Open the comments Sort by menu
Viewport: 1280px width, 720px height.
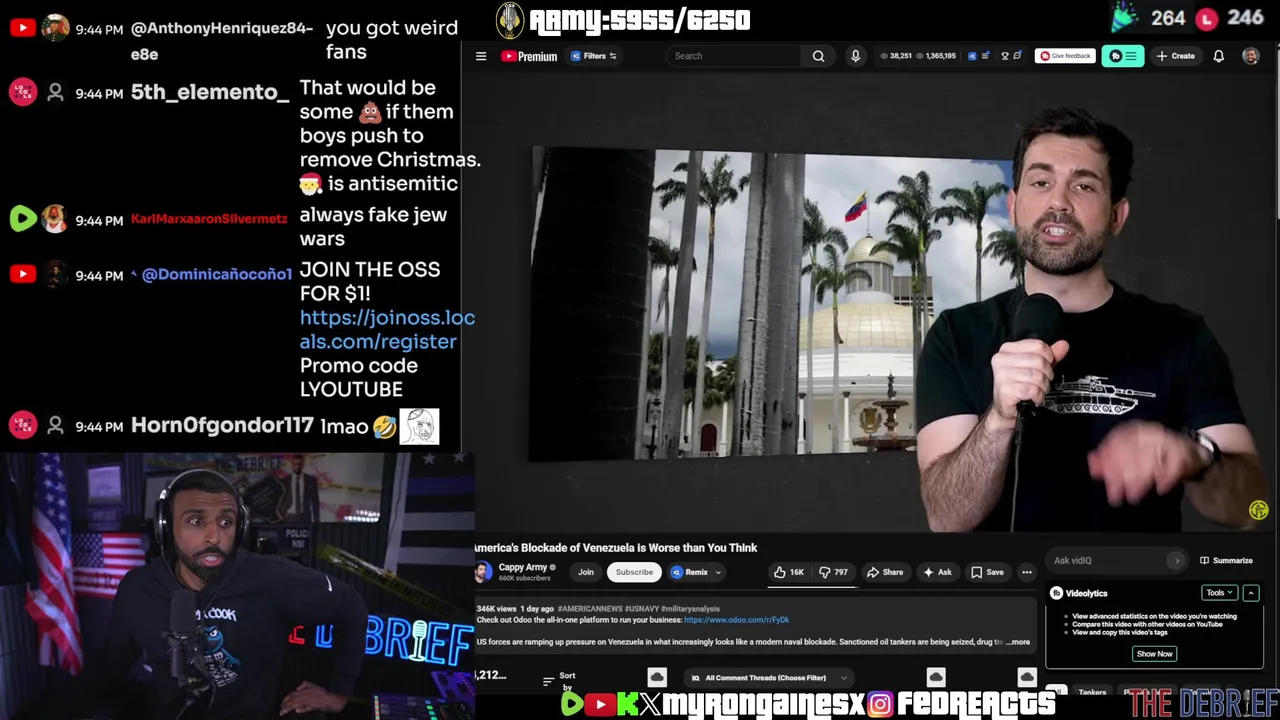[559, 681]
